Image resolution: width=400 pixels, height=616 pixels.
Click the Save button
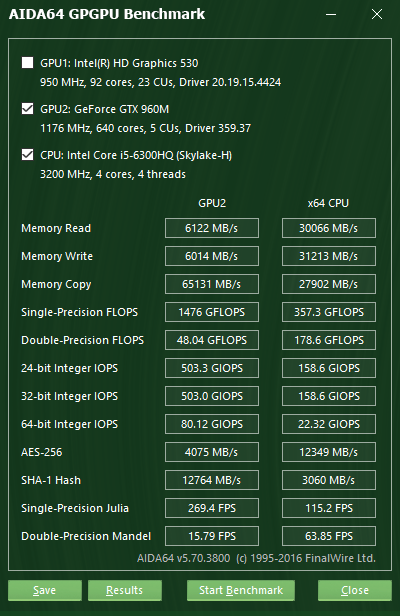pyautogui.click(x=45, y=590)
